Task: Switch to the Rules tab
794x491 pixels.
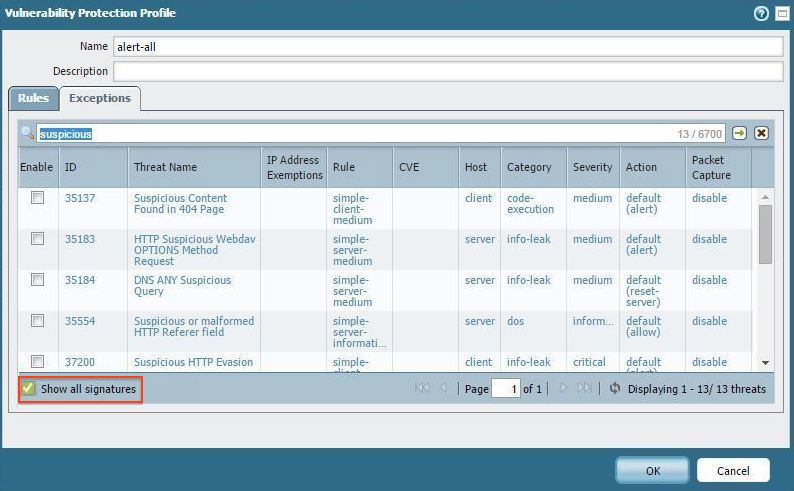Action: [x=33, y=98]
